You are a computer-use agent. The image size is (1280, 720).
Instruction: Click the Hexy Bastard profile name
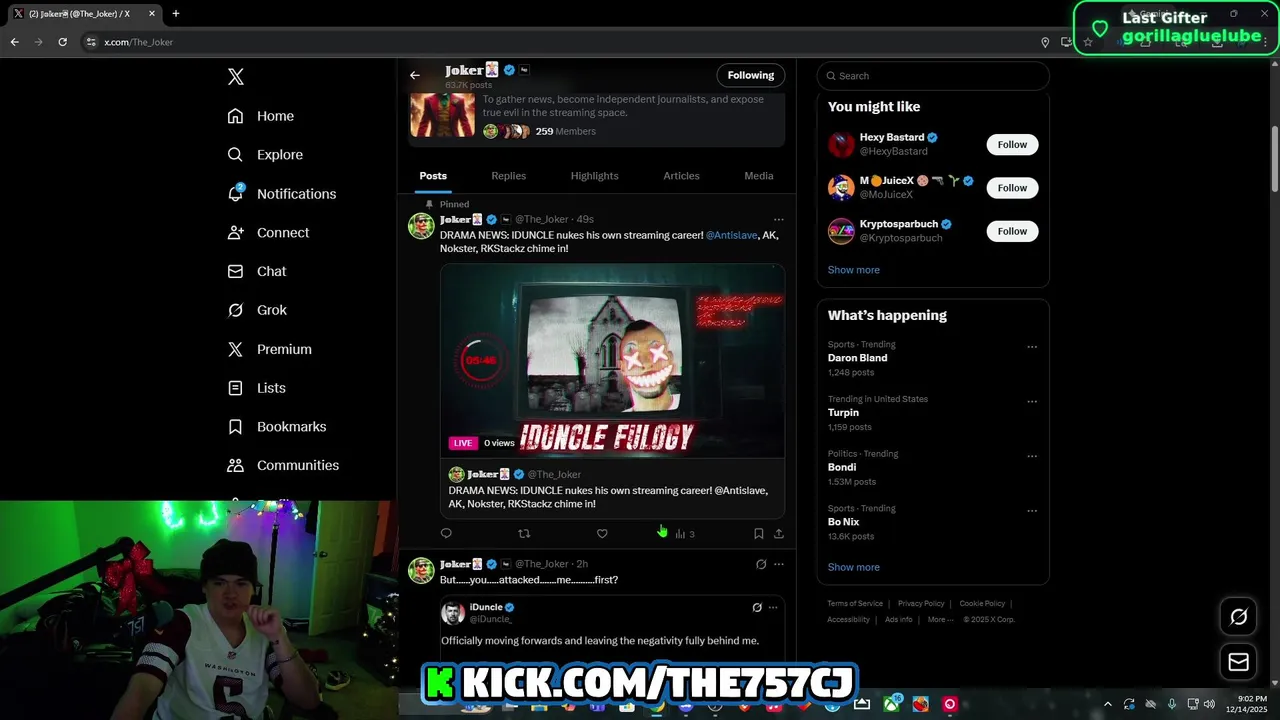[x=892, y=137]
